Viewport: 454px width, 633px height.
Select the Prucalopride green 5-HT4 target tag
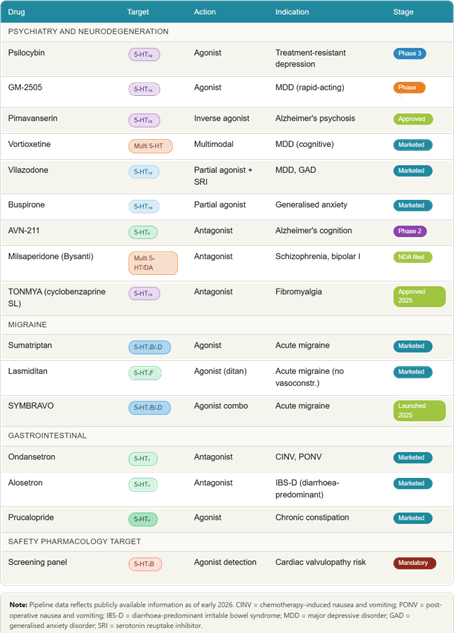pos(143,519)
